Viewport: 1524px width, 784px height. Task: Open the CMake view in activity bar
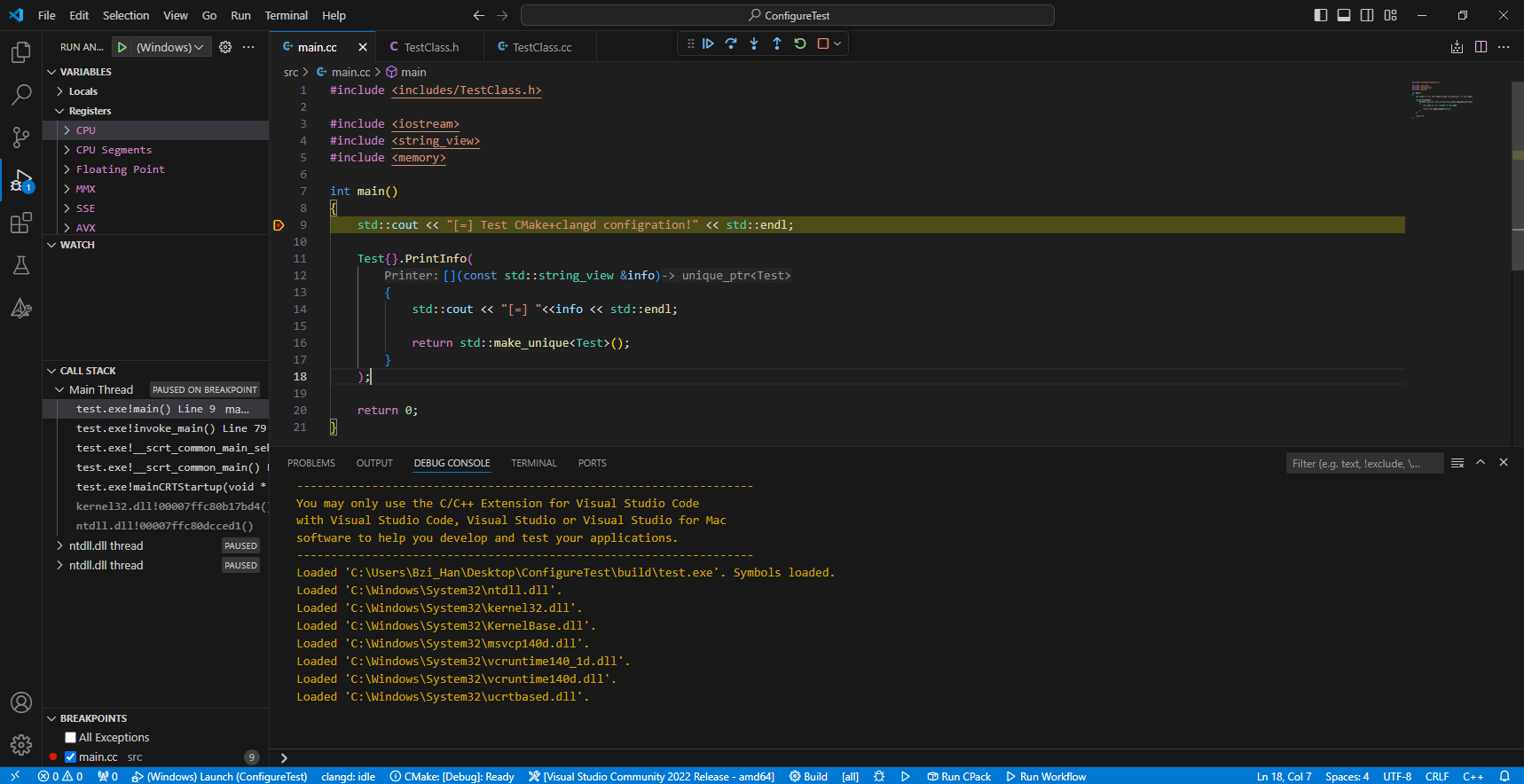[x=21, y=308]
